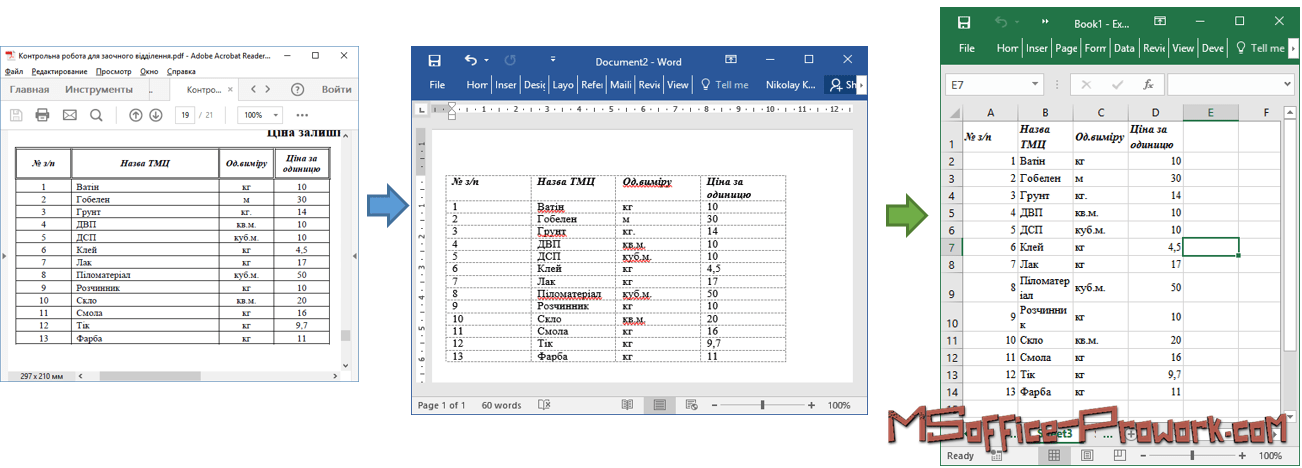The width and height of the screenshot is (1302, 468).
Task: Click the Save icon in Excel's title bar
Action: 964,22
